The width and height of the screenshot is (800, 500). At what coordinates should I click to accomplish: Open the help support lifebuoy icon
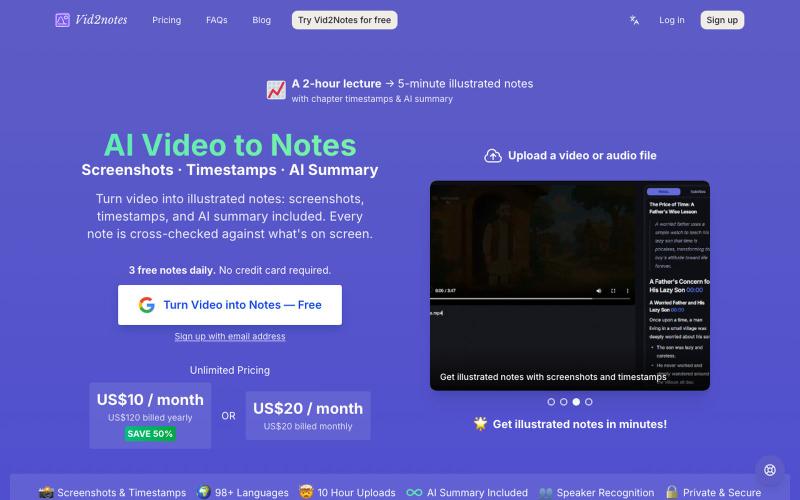point(770,470)
